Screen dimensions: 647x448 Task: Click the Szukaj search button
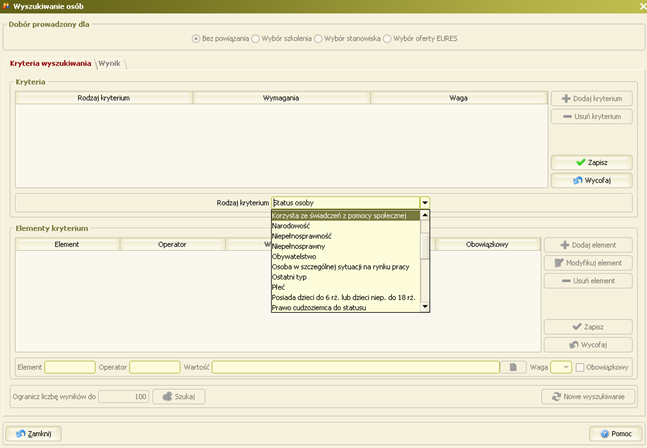point(179,397)
